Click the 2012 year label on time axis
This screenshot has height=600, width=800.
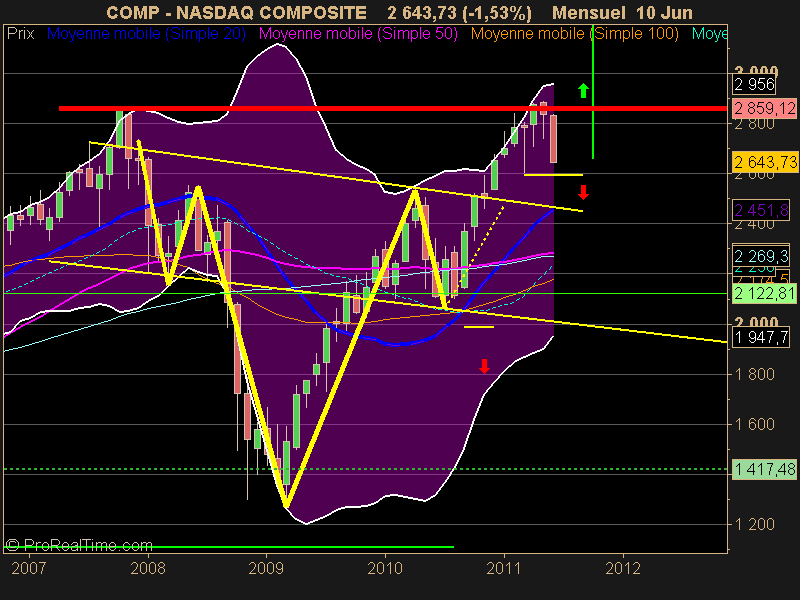tap(623, 568)
